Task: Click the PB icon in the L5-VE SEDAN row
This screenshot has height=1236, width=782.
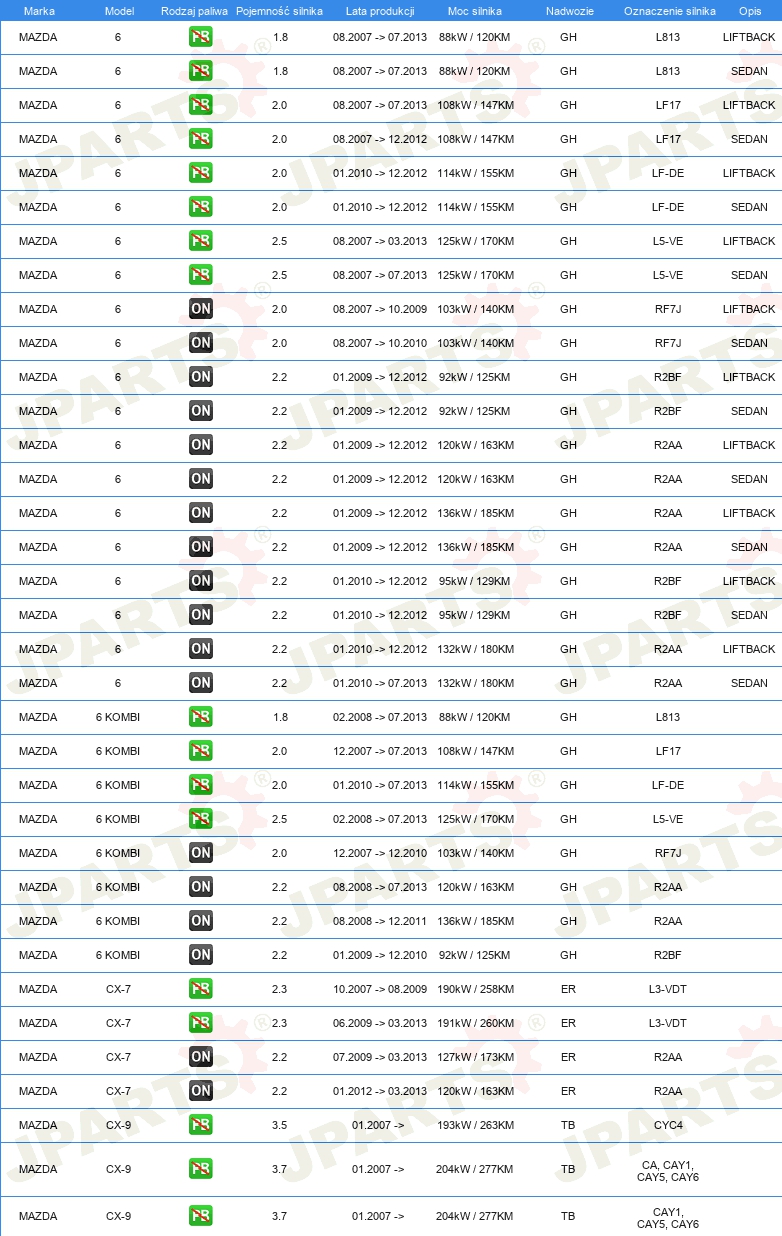Action: [x=201, y=275]
